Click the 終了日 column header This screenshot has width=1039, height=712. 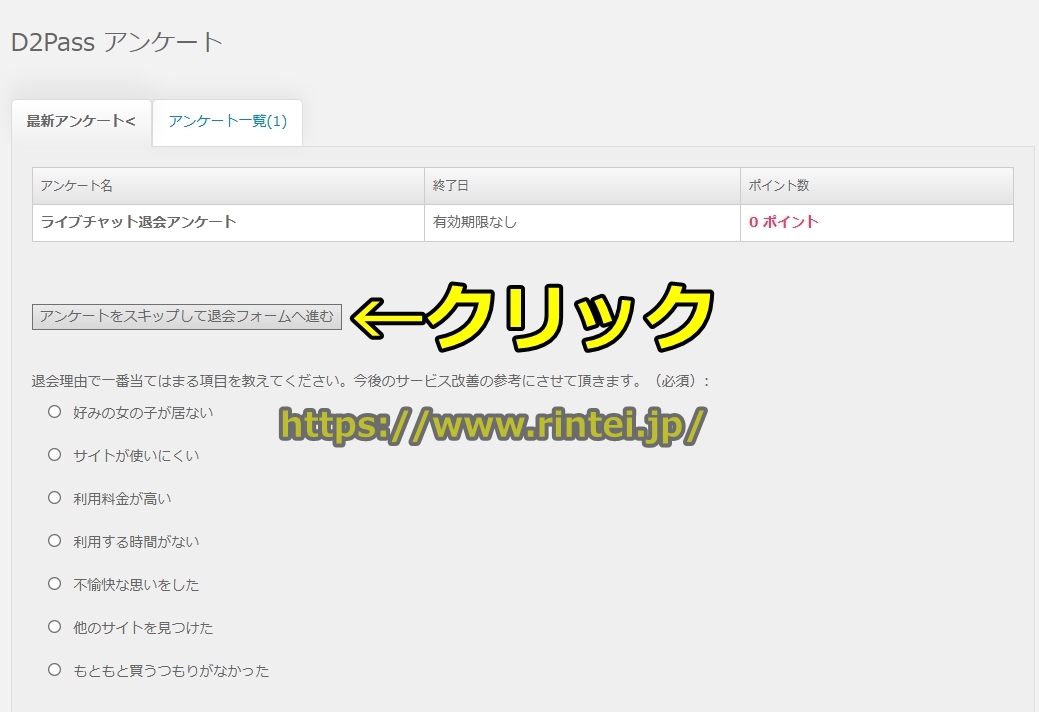click(x=450, y=186)
